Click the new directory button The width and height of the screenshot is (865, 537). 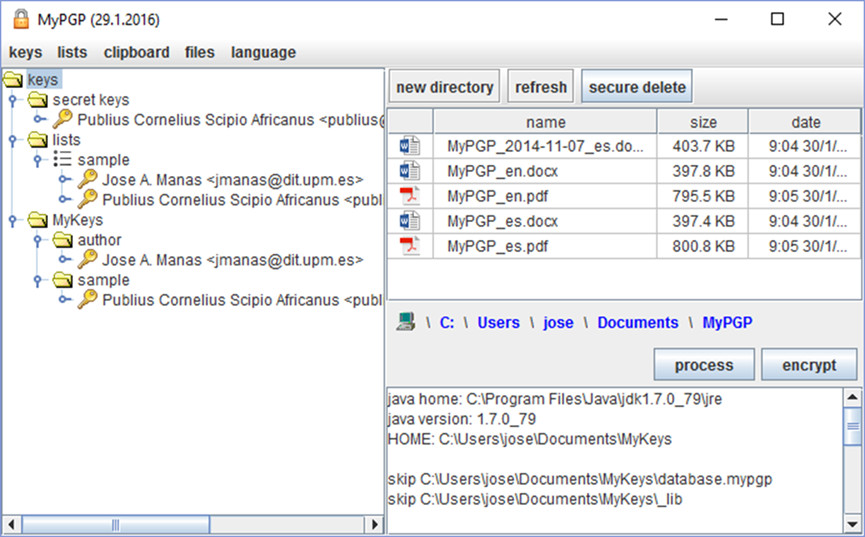pos(445,87)
